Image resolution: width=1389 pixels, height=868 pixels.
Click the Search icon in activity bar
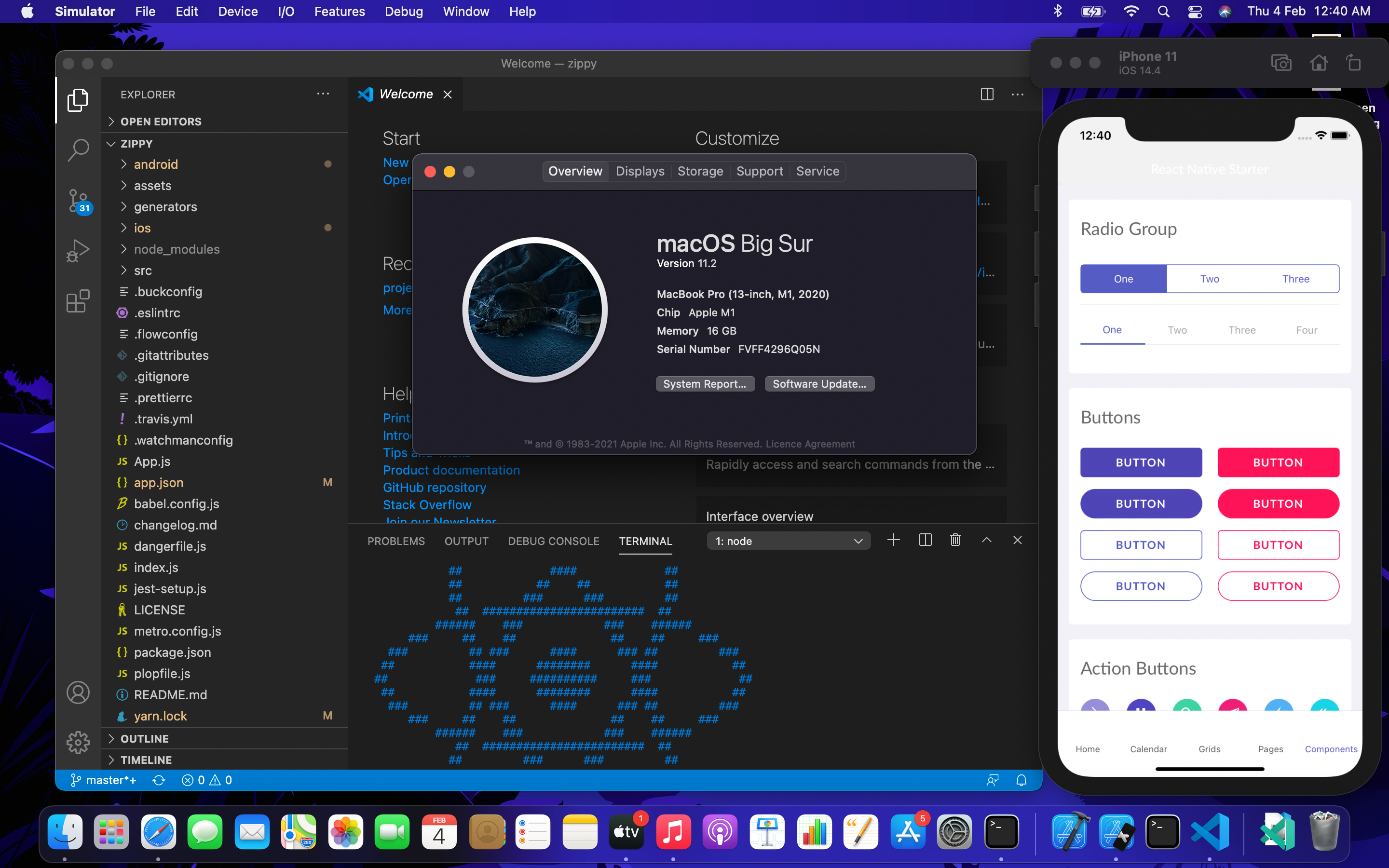coord(78,150)
